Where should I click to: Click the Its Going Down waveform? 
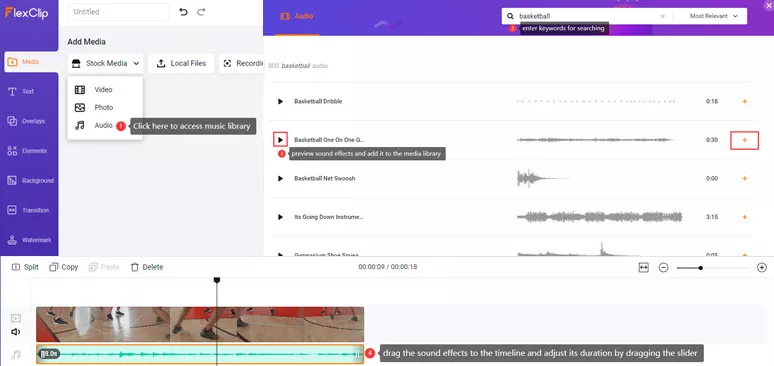599,217
